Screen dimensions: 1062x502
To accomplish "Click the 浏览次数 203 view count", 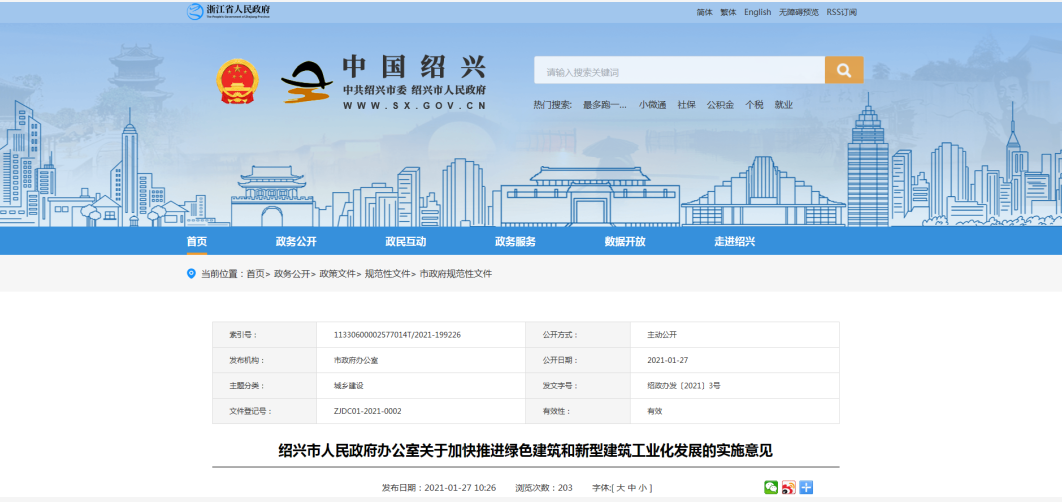I will [x=544, y=488].
